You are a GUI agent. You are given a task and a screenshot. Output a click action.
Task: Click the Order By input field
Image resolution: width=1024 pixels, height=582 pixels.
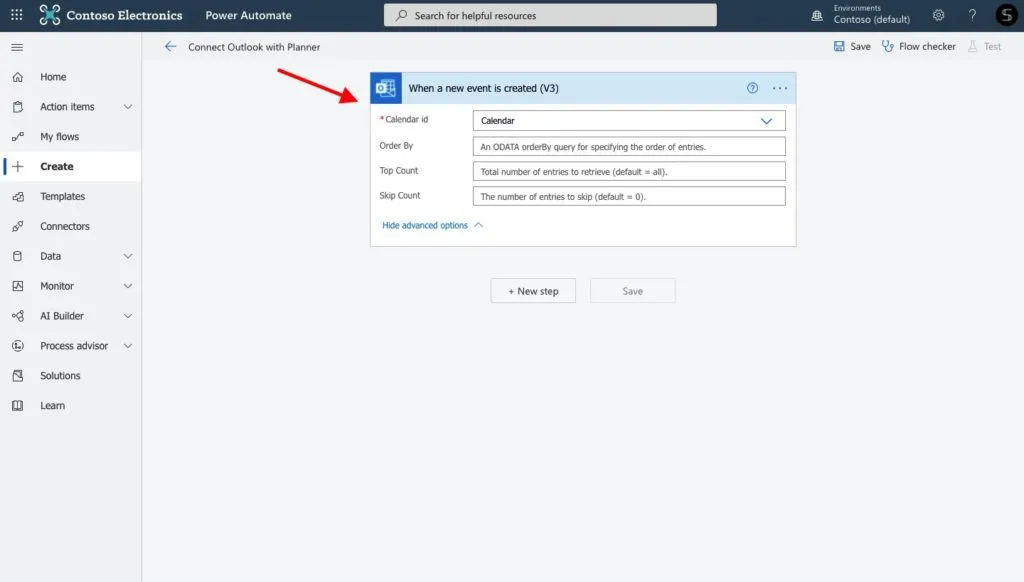(x=629, y=146)
